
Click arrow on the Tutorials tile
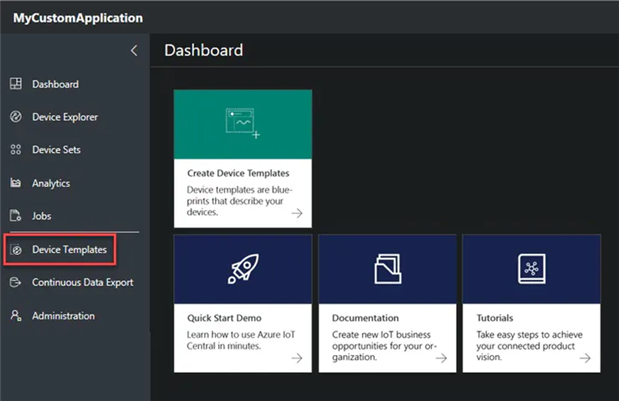point(585,358)
